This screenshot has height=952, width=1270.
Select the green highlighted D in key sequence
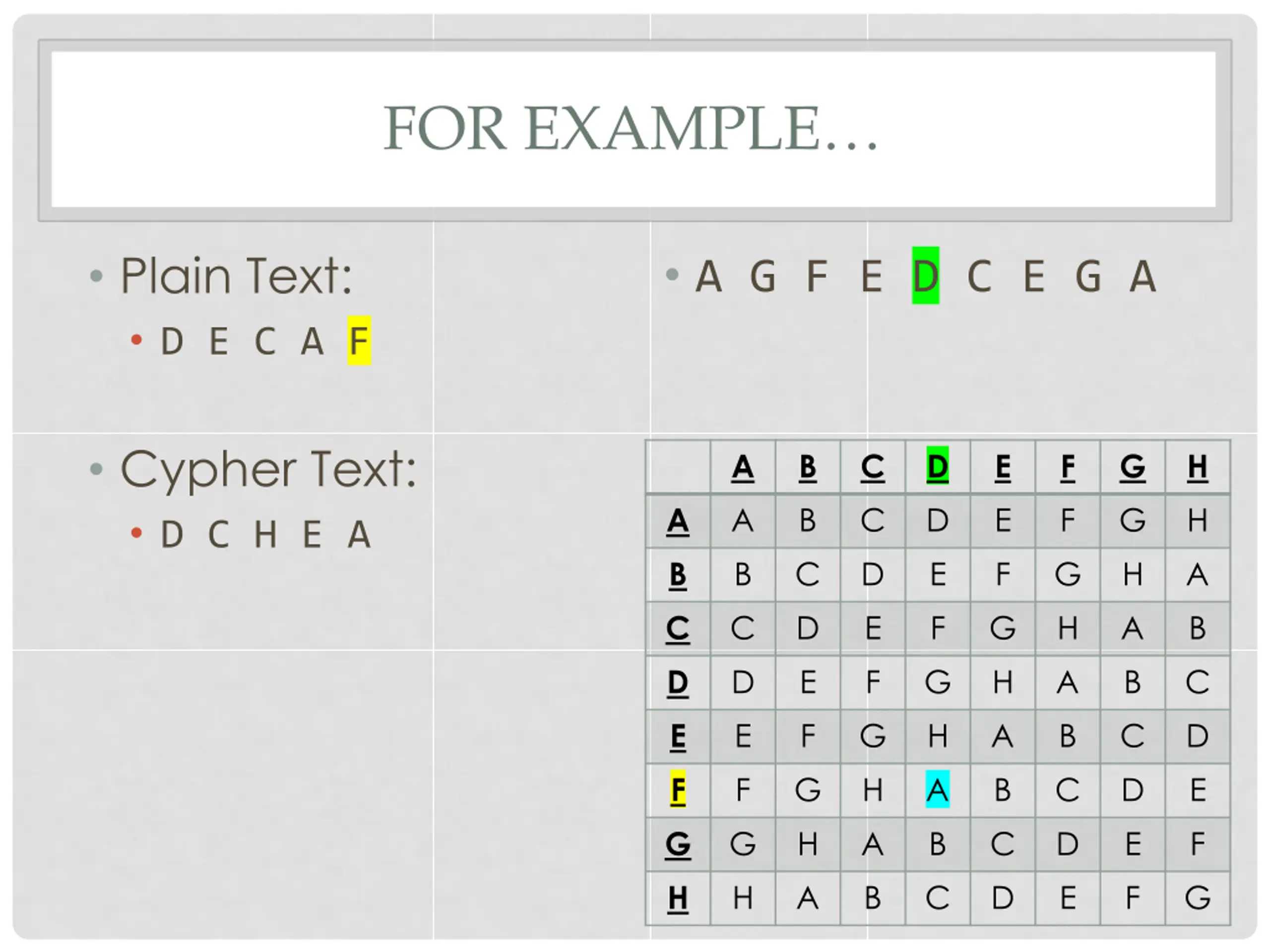[925, 276]
